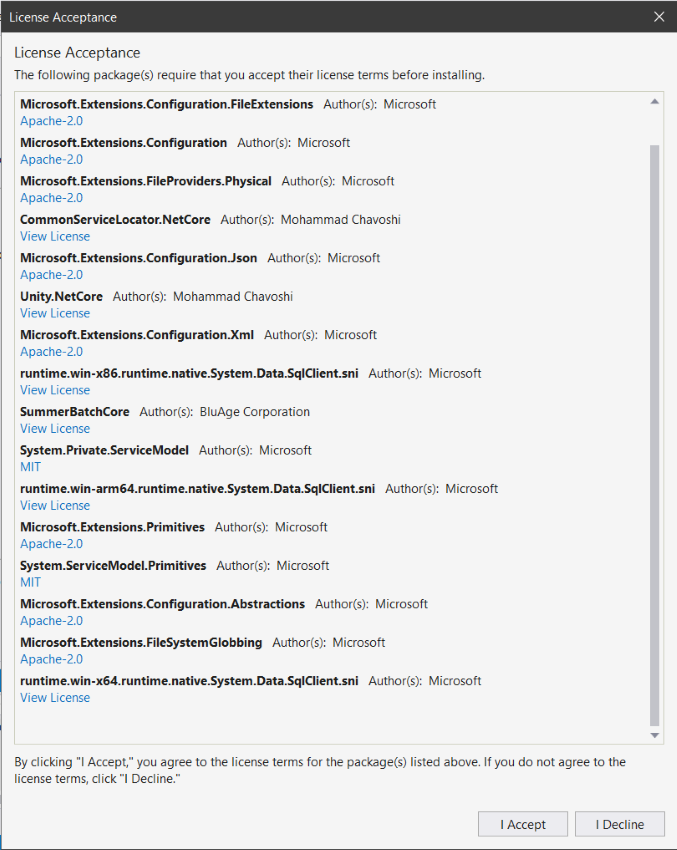Open MIT license for System.ServiceModel.Primitives
677x850 pixels.
(30, 582)
